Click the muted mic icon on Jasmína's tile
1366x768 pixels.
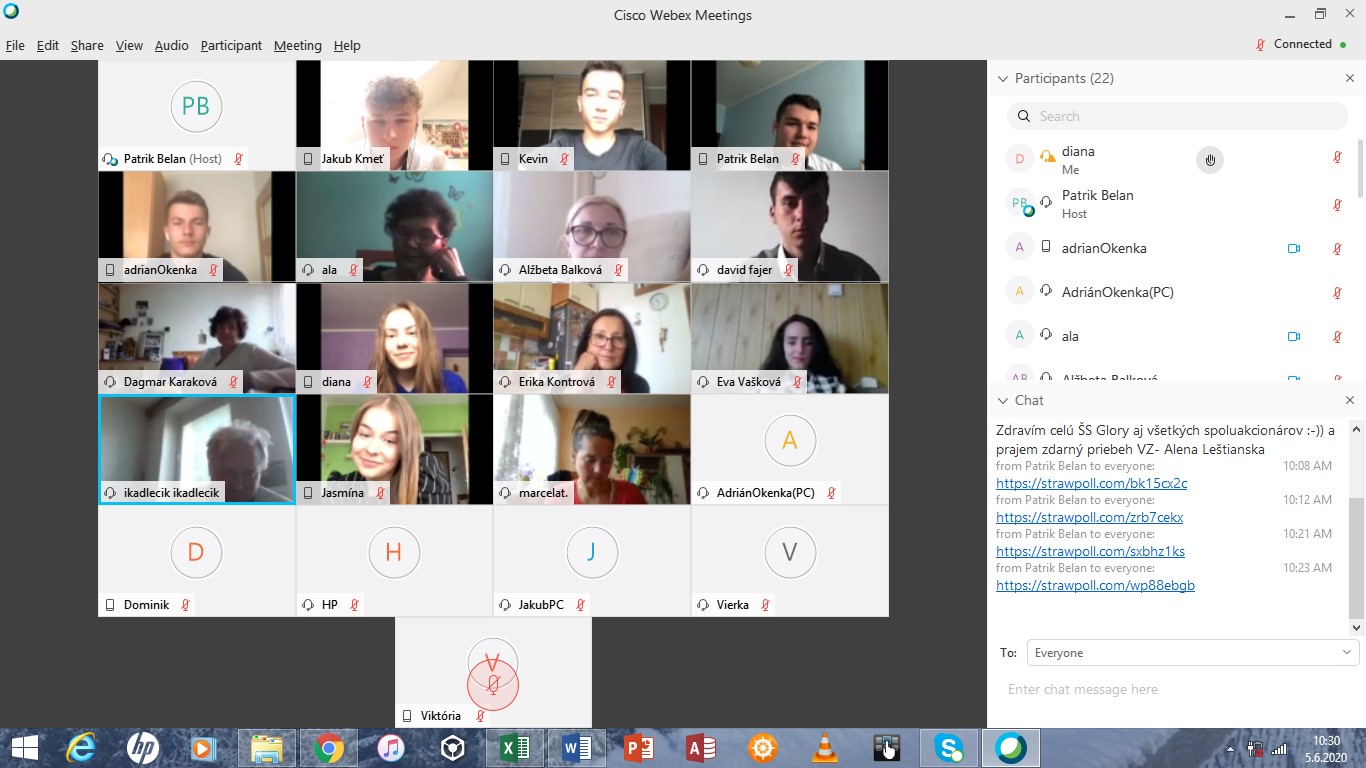380,493
